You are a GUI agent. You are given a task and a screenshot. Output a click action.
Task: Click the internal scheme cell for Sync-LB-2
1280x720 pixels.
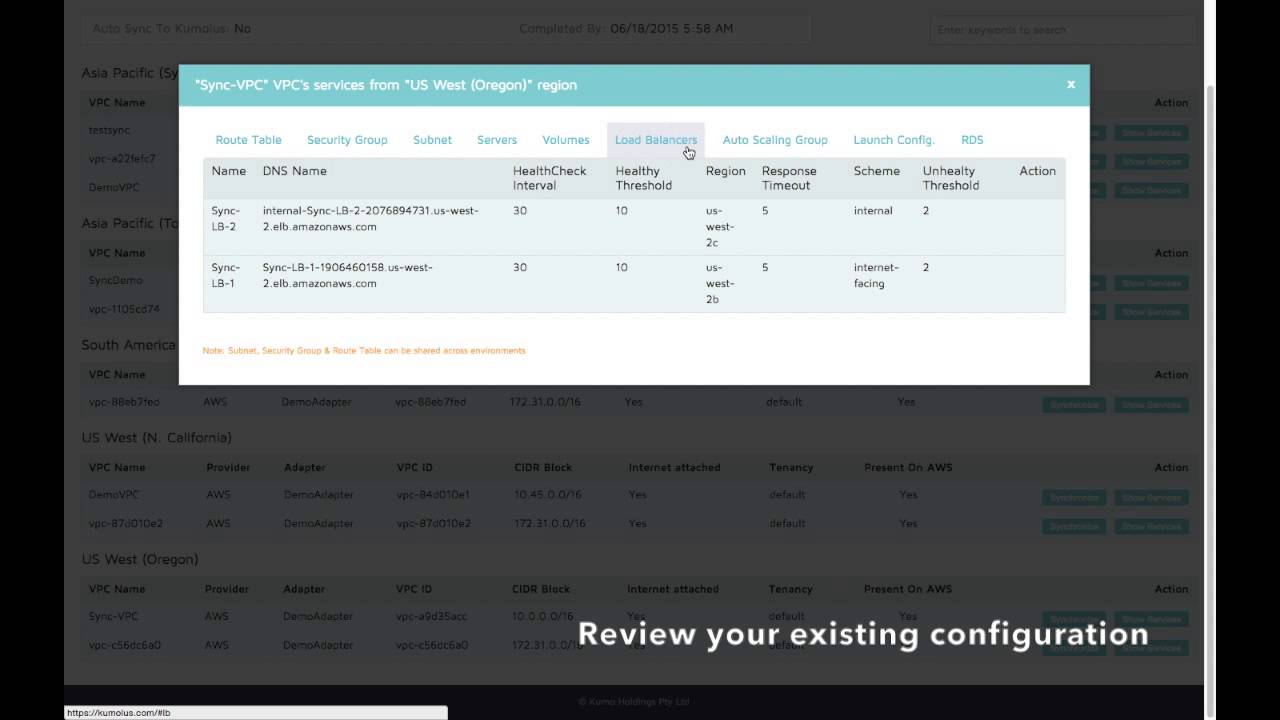[x=873, y=211]
